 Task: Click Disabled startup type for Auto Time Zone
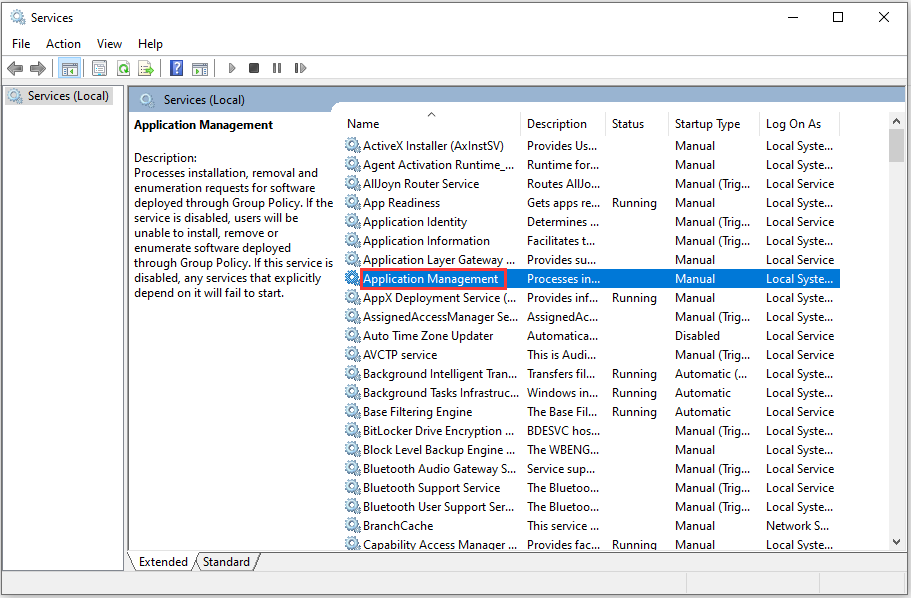[x=697, y=335]
